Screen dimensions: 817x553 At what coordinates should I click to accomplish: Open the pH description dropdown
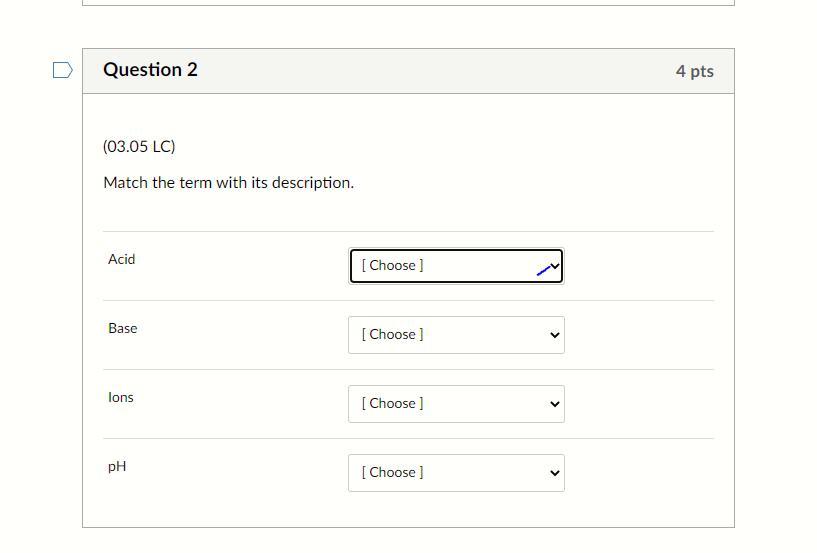tap(455, 473)
